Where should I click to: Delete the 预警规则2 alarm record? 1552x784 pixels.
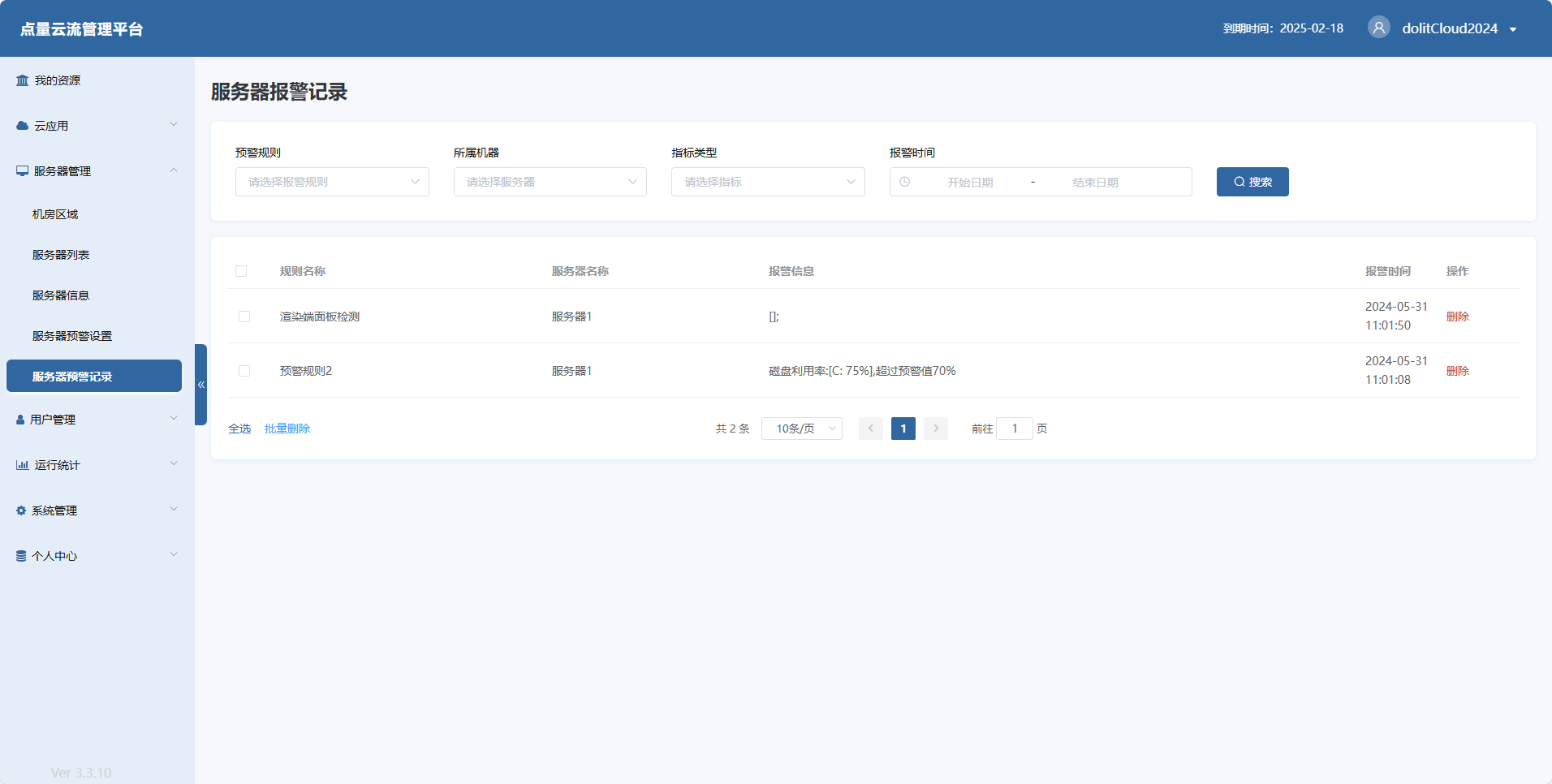point(1457,371)
